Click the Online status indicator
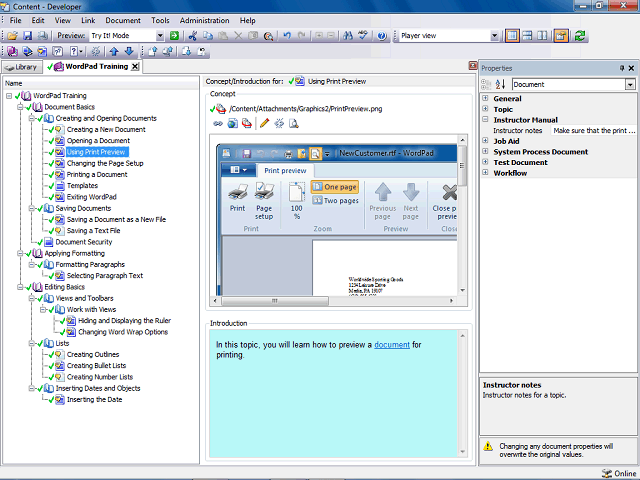The height and width of the screenshot is (480, 640). [x=619, y=473]
